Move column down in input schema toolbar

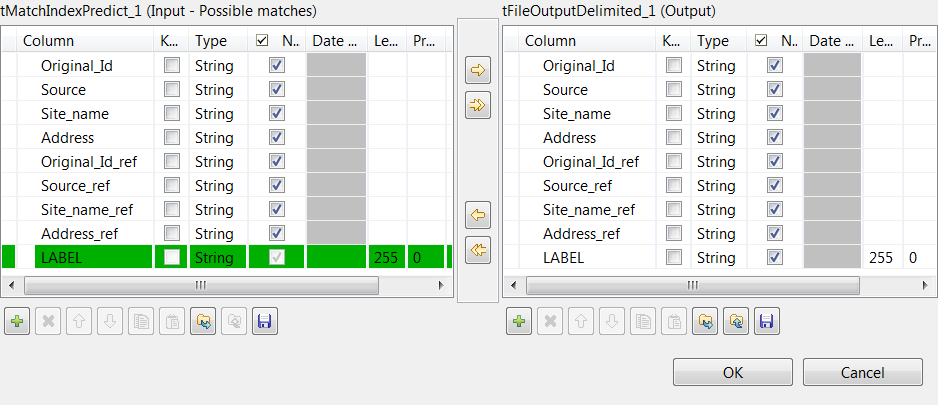tap(110, 322)
